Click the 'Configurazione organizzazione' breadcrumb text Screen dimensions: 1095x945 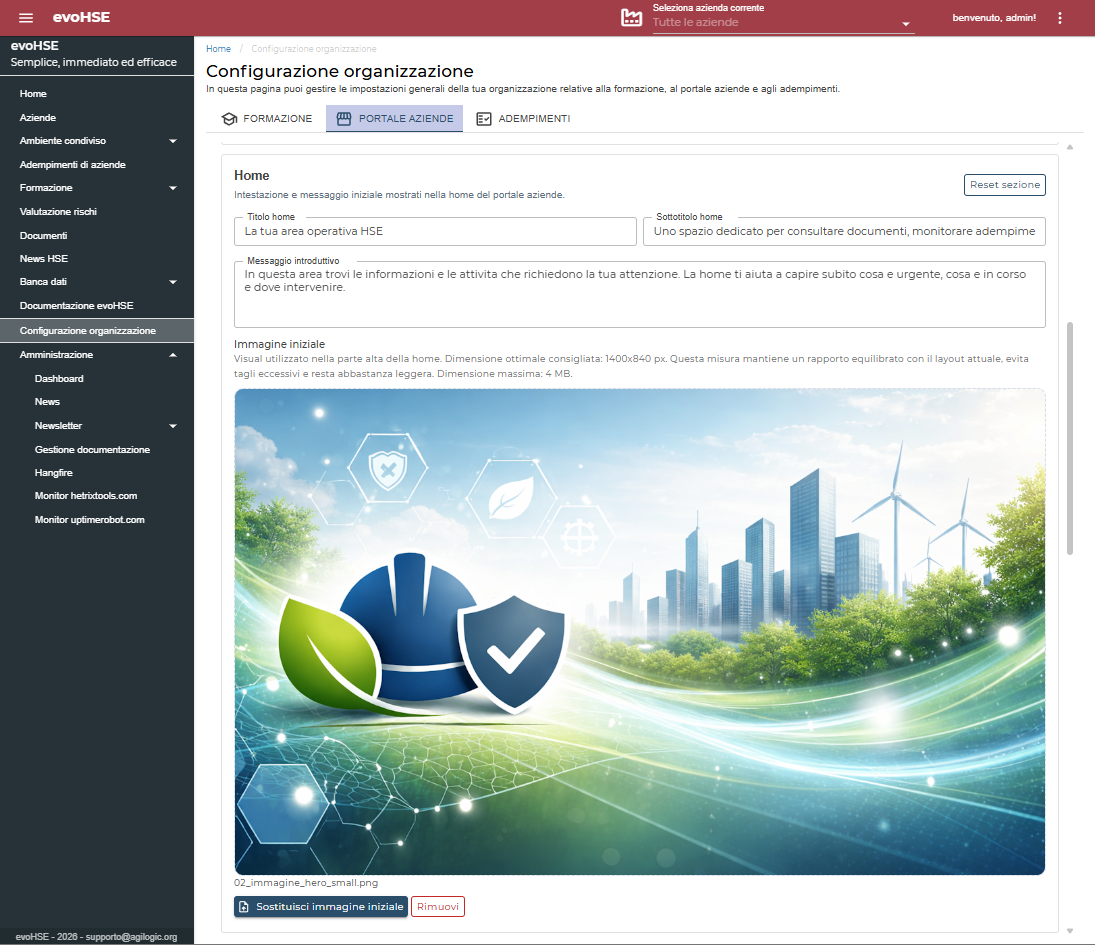pyautogui.click(x=314, y=49)
